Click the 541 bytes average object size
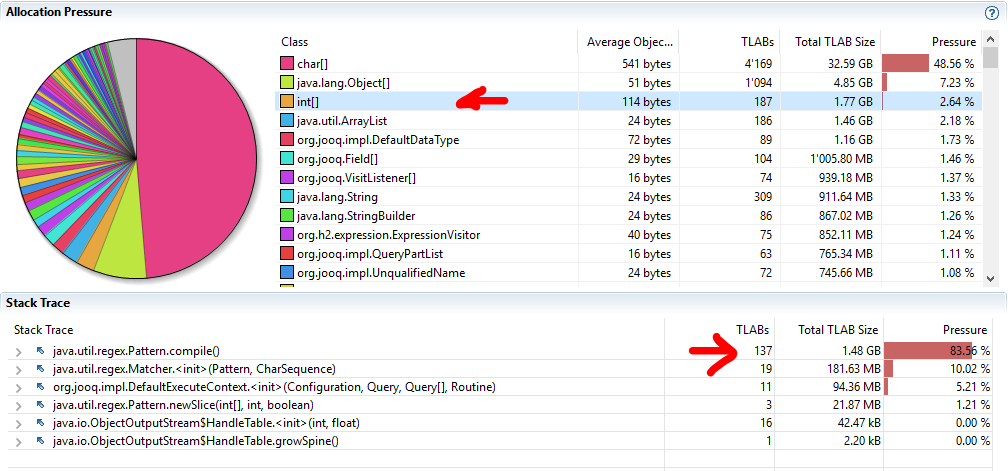This screenshot has height=471, width=1008. tap(647, 64)
